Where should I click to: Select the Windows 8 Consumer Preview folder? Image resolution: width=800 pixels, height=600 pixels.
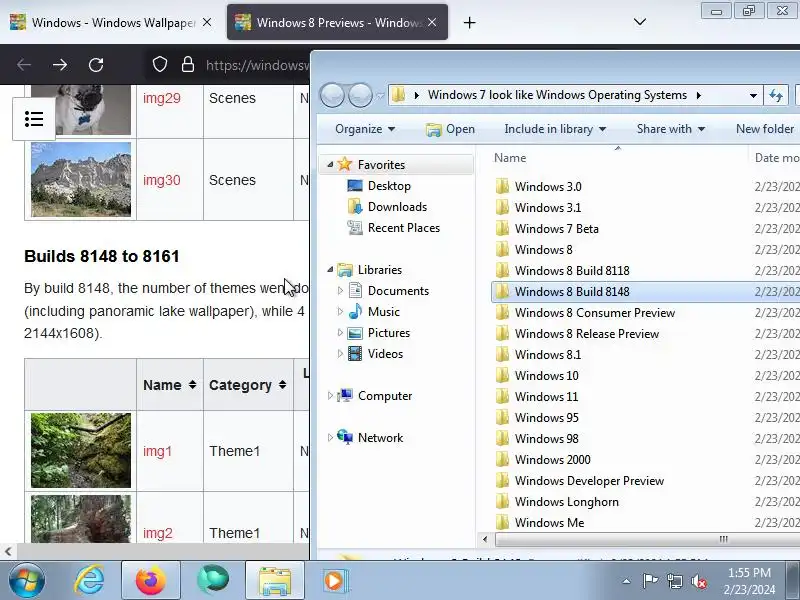pos(595,313)
